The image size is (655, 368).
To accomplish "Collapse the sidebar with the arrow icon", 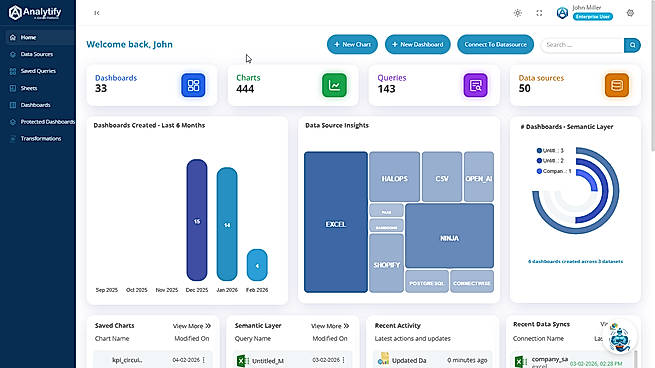I will (96, 13).
